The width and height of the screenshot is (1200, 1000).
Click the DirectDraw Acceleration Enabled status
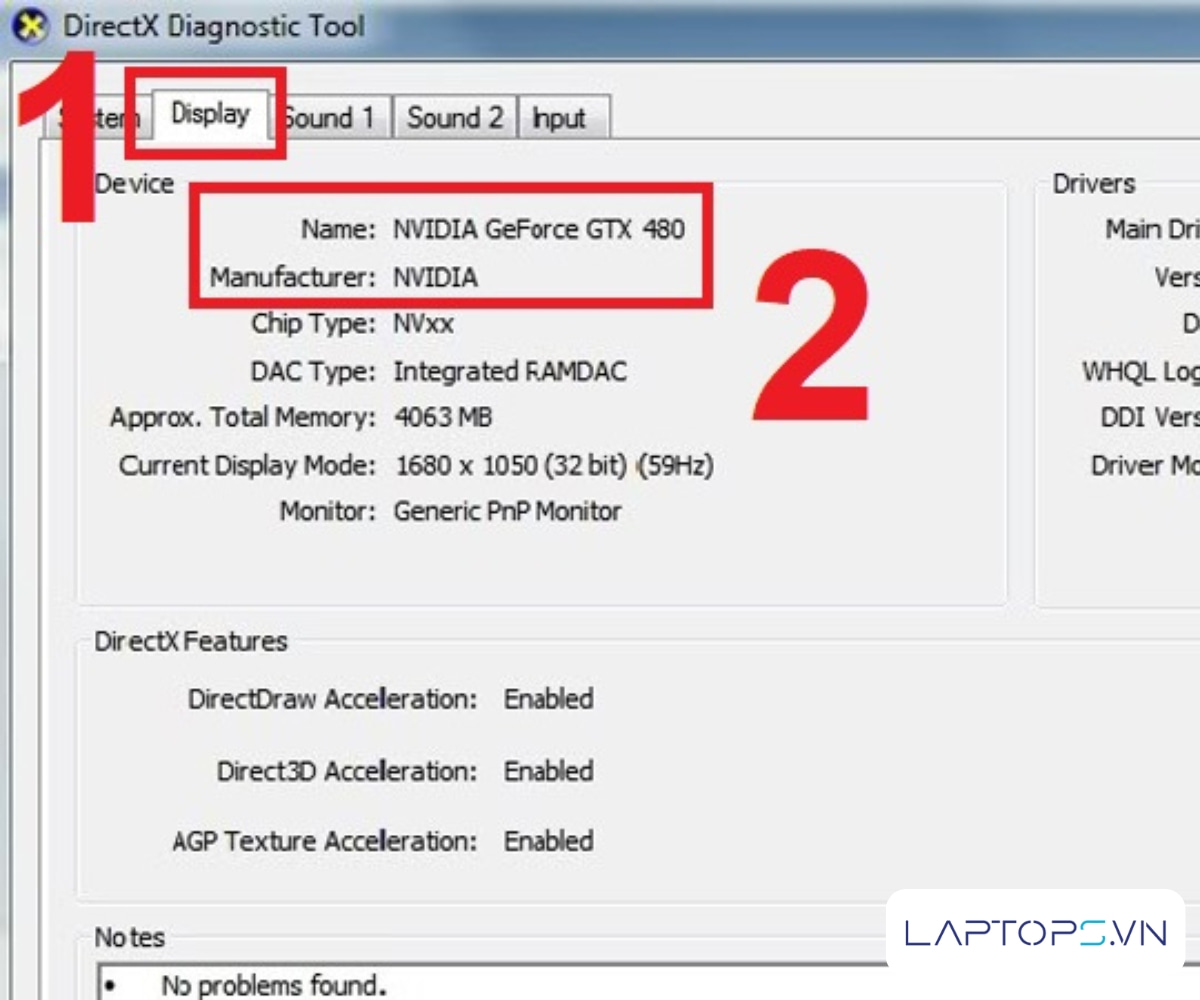click(x=548, y=698)
